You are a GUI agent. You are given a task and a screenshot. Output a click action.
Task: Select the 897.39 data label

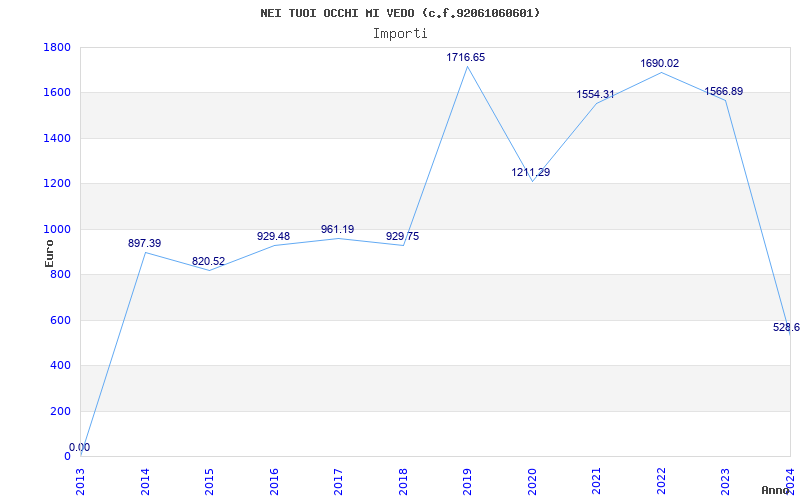coord(144,243)
